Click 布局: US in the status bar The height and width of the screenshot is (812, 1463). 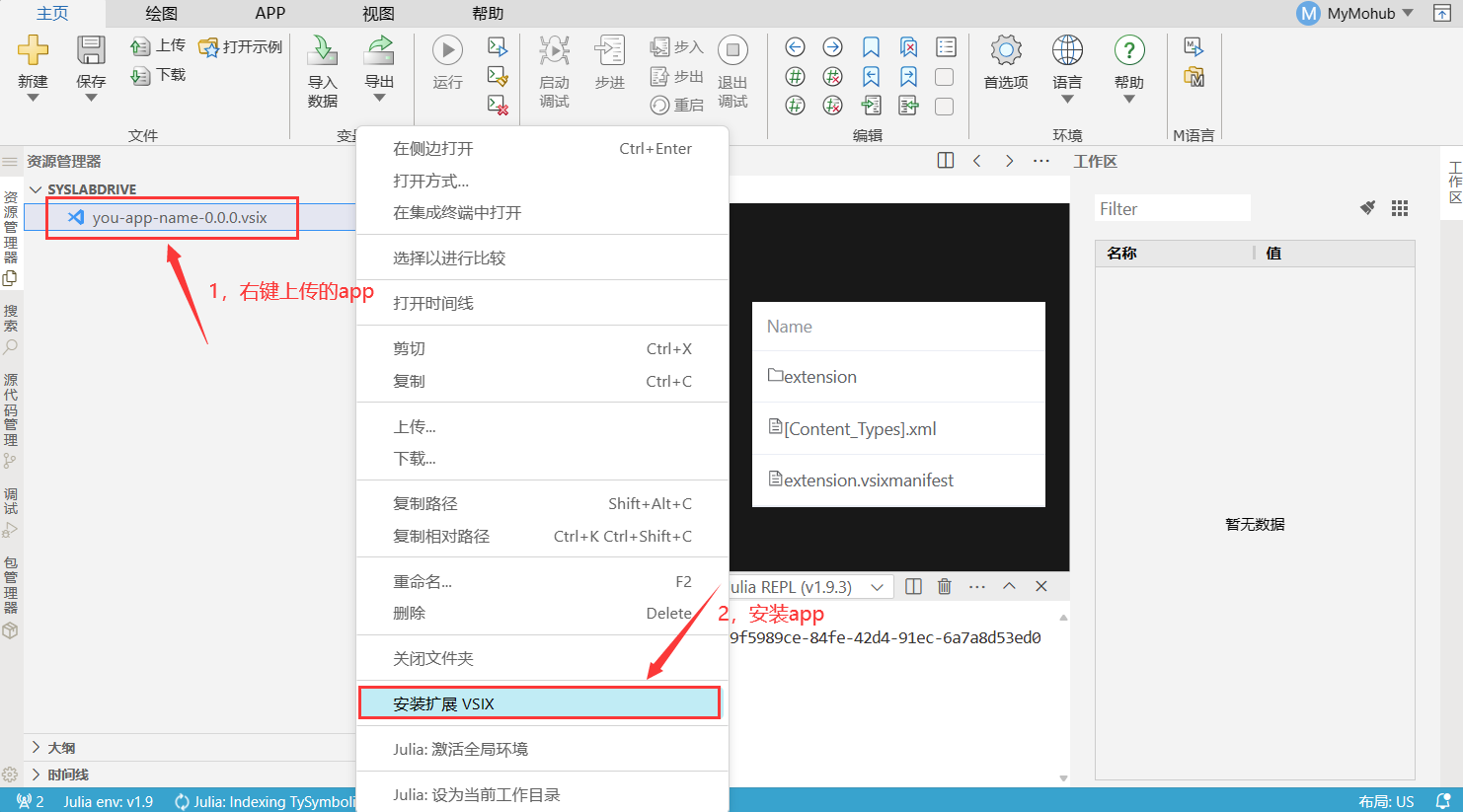coord(1386,801)
